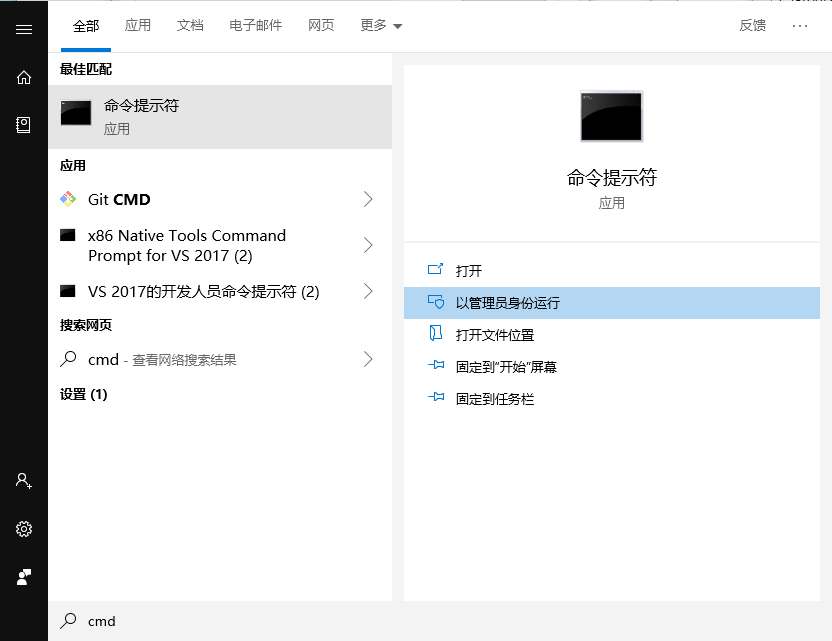Image resolution: width=832 pixels, height=641 pixels.
Task: Expand Git CMD result chevron
Action: click(x=368, y=199)
